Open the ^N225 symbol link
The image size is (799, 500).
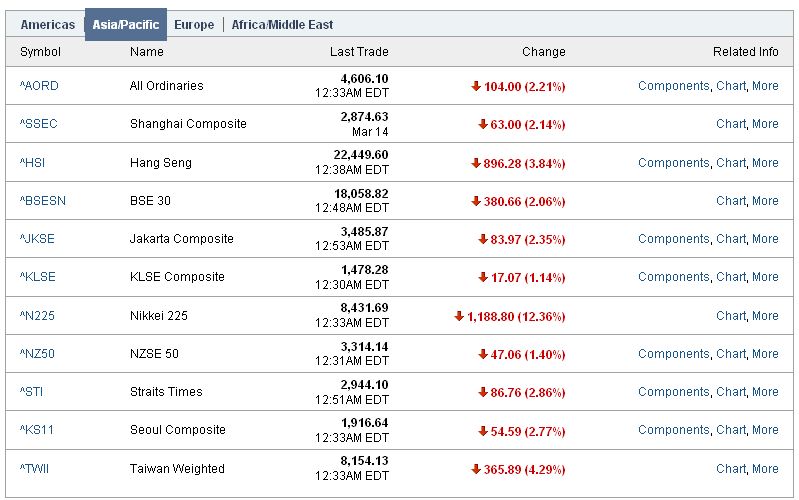tap(37, 315)
